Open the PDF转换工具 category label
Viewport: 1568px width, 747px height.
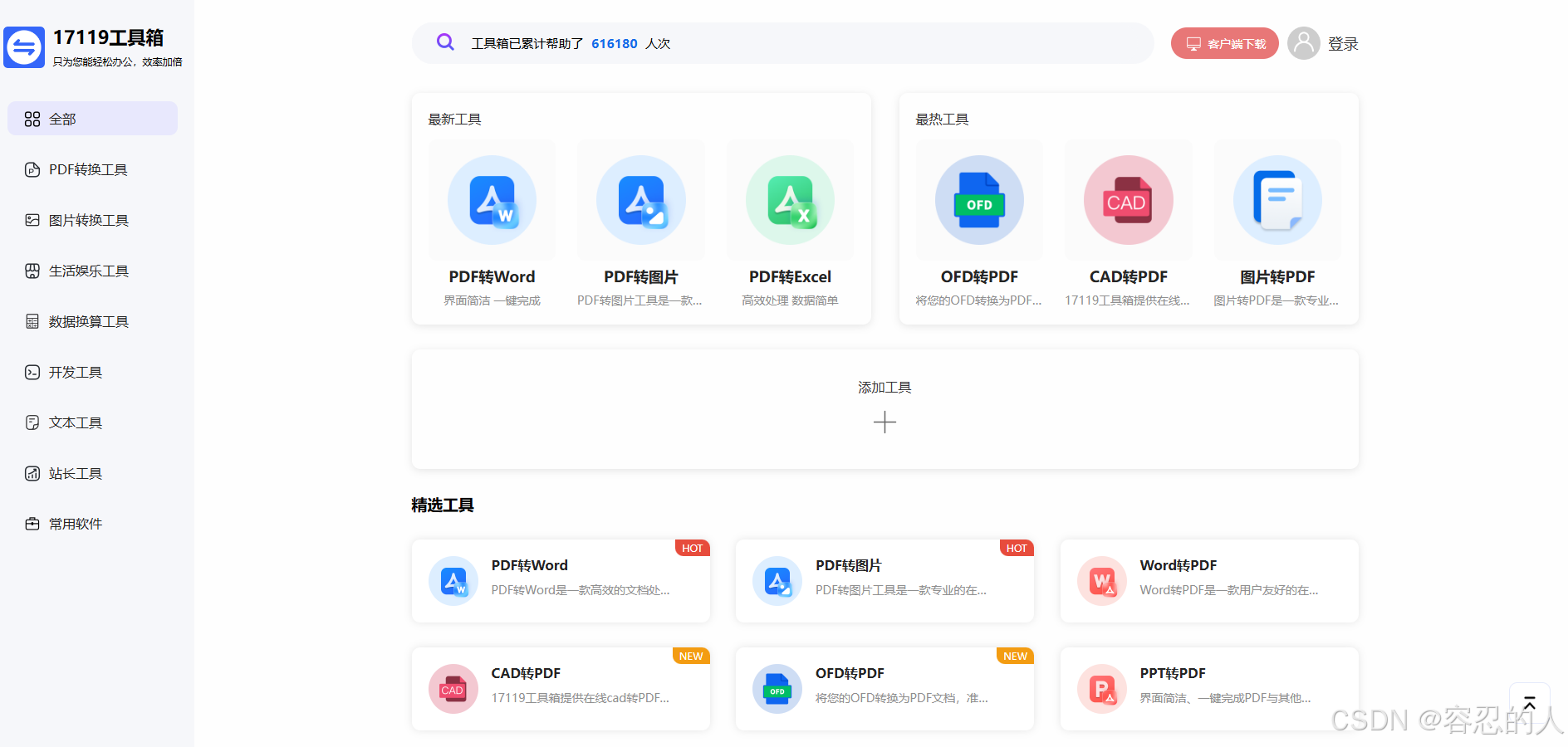88,170
